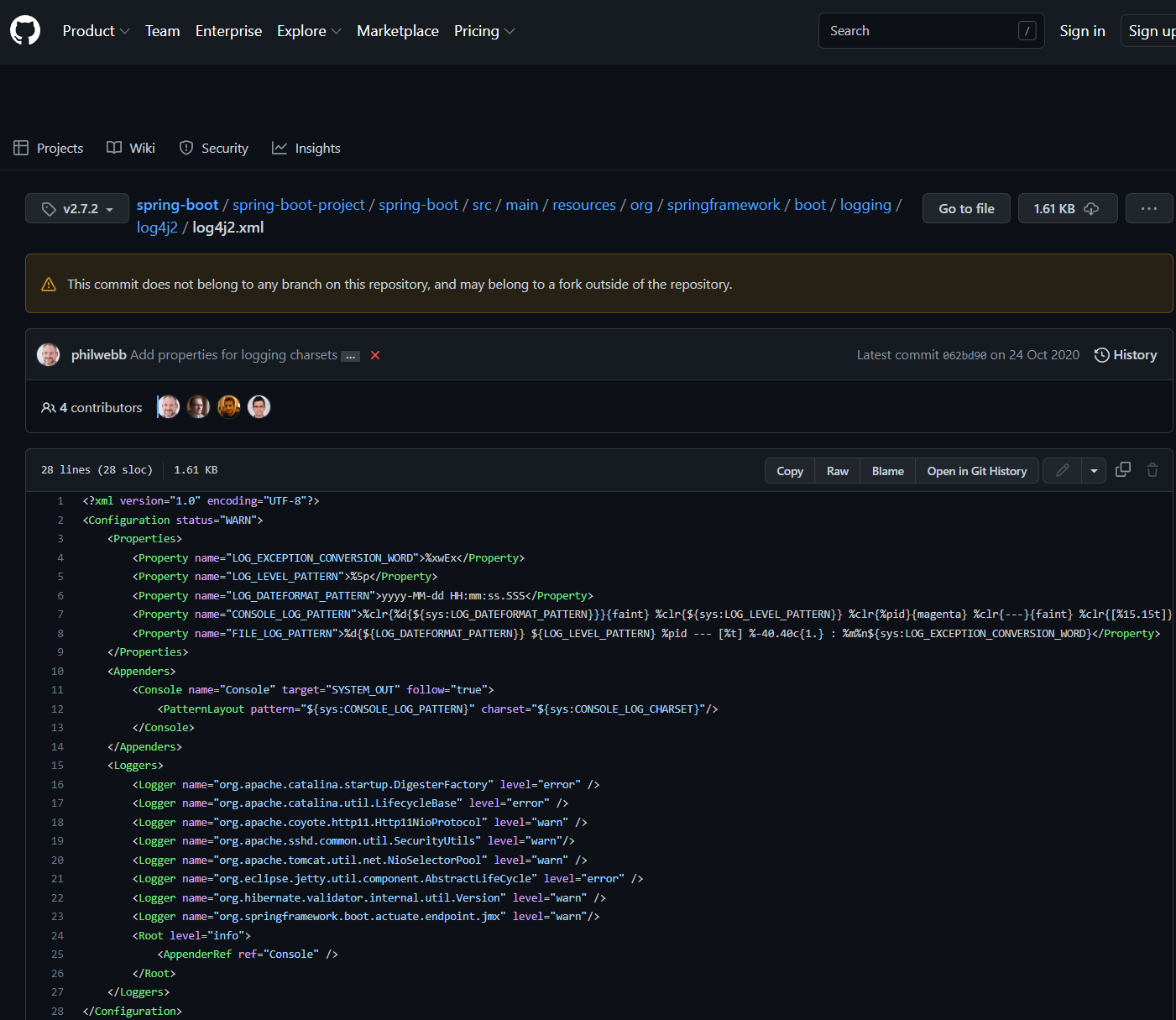Open the Security tab
This screenshot has width=1176, height=1020.
(x=214, y=148)
